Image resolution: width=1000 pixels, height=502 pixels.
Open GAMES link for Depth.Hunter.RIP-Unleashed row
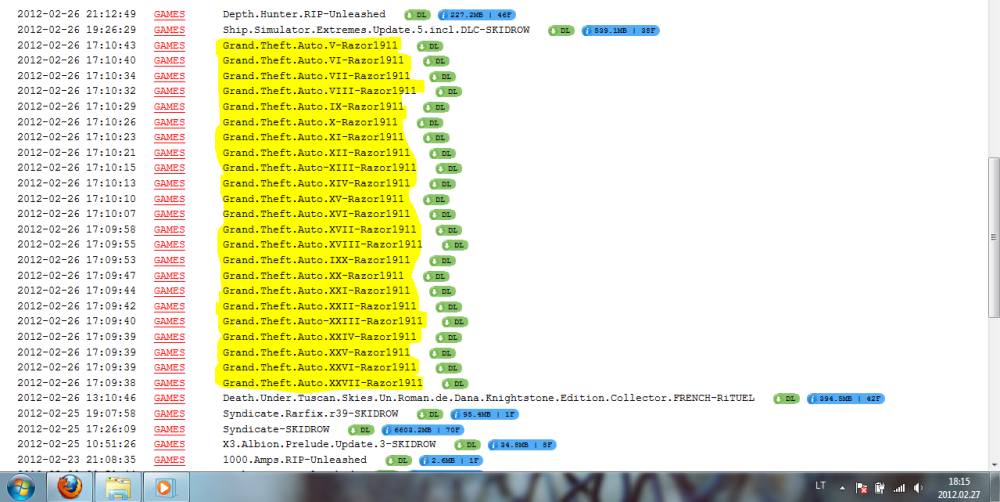[x=169, y=15]
